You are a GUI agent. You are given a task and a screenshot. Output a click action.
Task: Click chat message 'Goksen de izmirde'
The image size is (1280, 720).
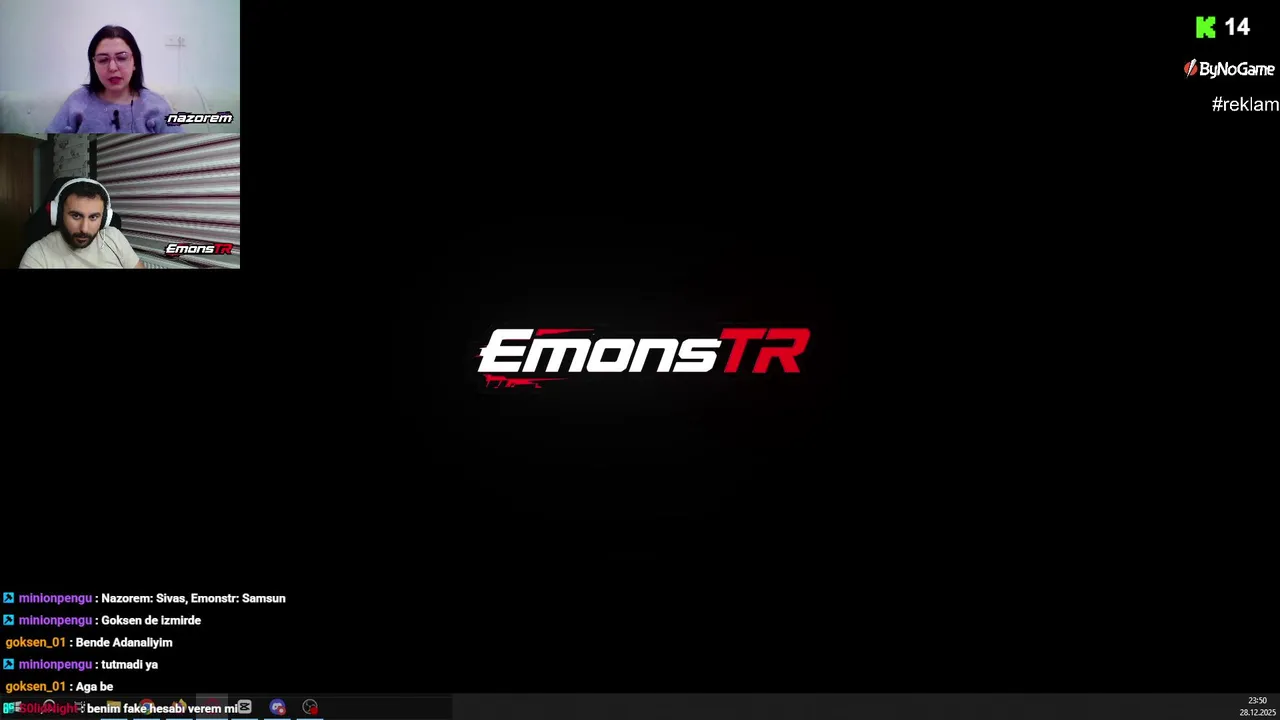click(151, 620)
